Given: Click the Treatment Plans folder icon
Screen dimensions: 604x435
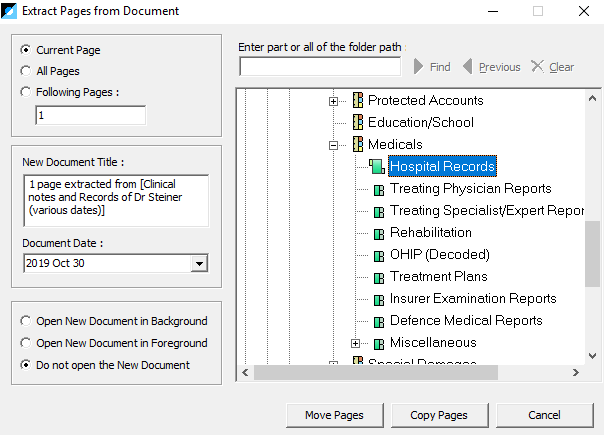Looking at the screenshot, I should pyautogui.click(x=379, y=277).
